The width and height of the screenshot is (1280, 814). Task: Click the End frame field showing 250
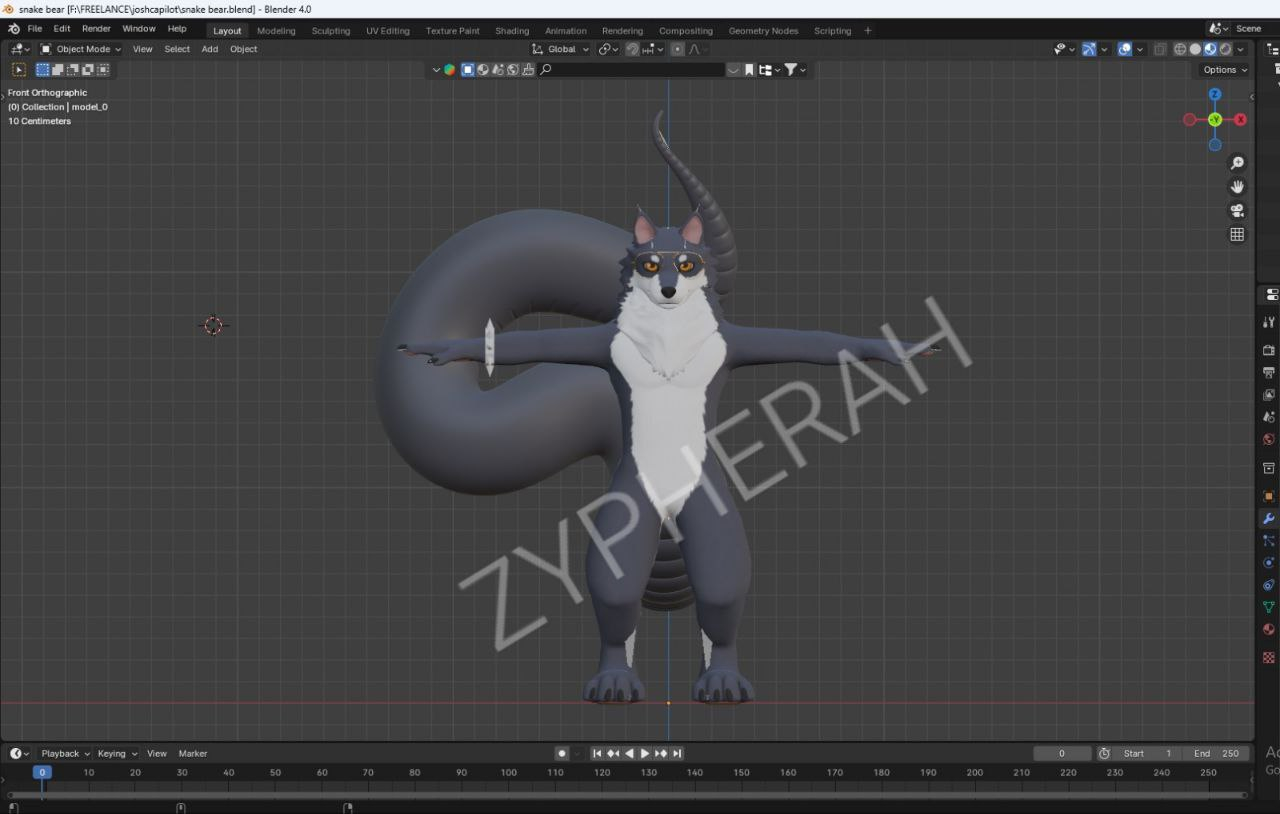tap(1216, 754)
